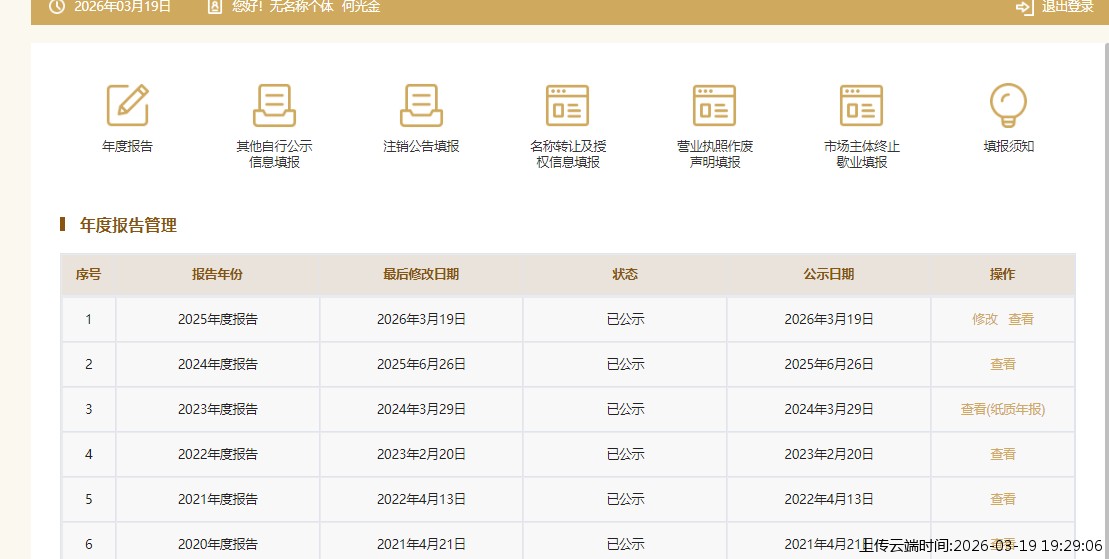Open the 营业执照作废声明填报 icon
Image resolution: width=1109 pixels, height=559 pixels.
pyautogui.click(x=714, y=105)
